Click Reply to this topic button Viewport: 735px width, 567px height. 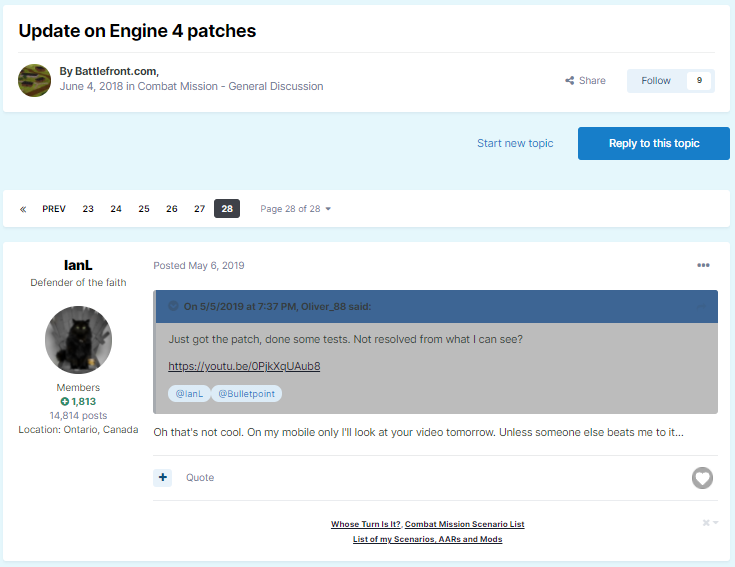[x=654, y=143]
